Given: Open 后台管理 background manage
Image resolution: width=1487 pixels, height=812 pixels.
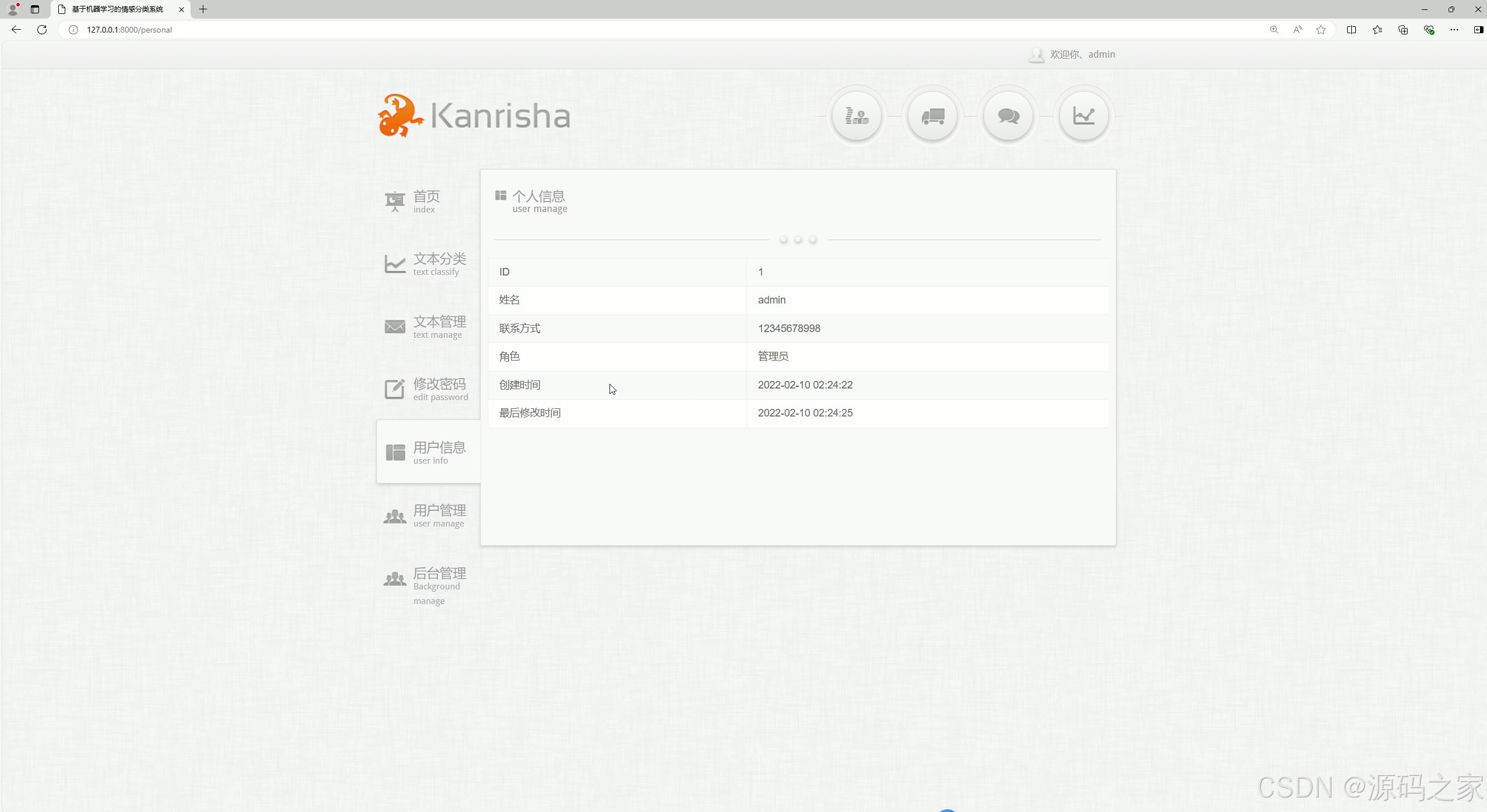Looking at the screenshot, I should [x=439, y=584].
